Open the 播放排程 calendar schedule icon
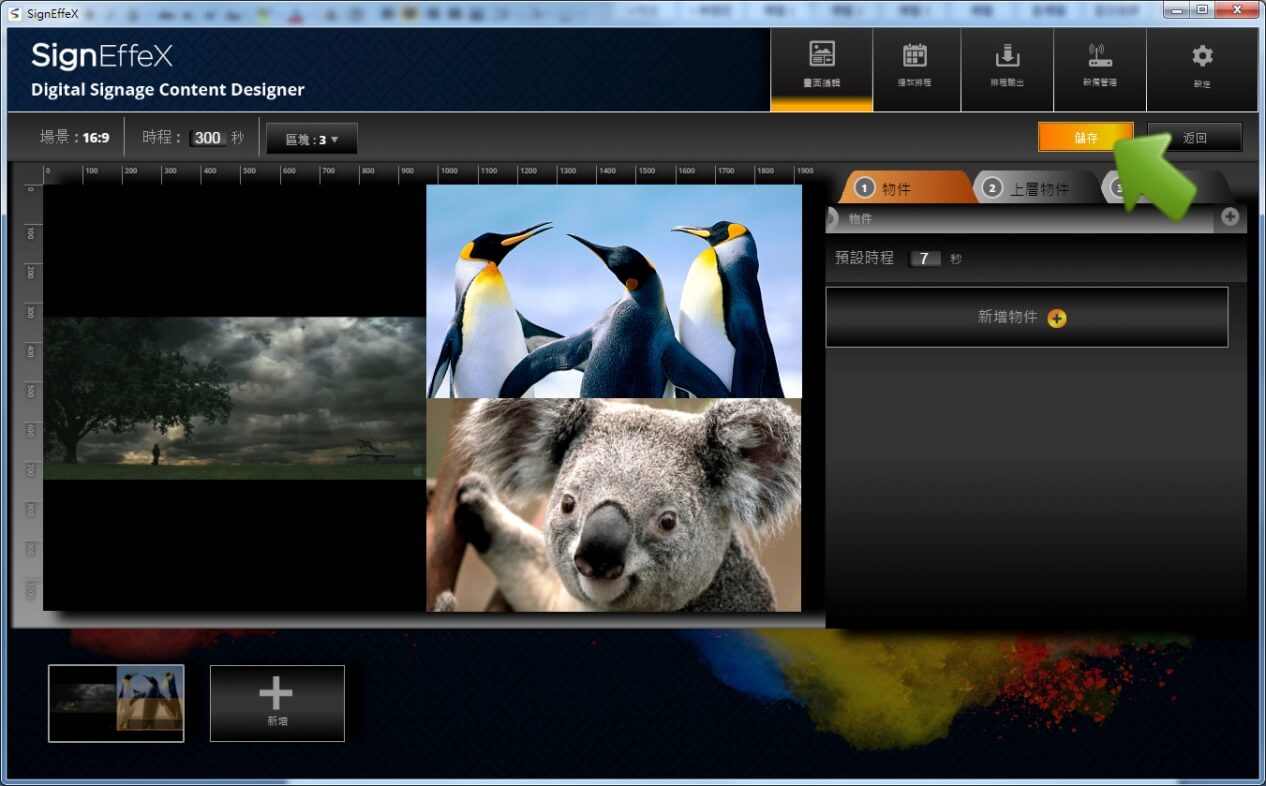This screenshot has height=786, width=1266. click(914, 56)
